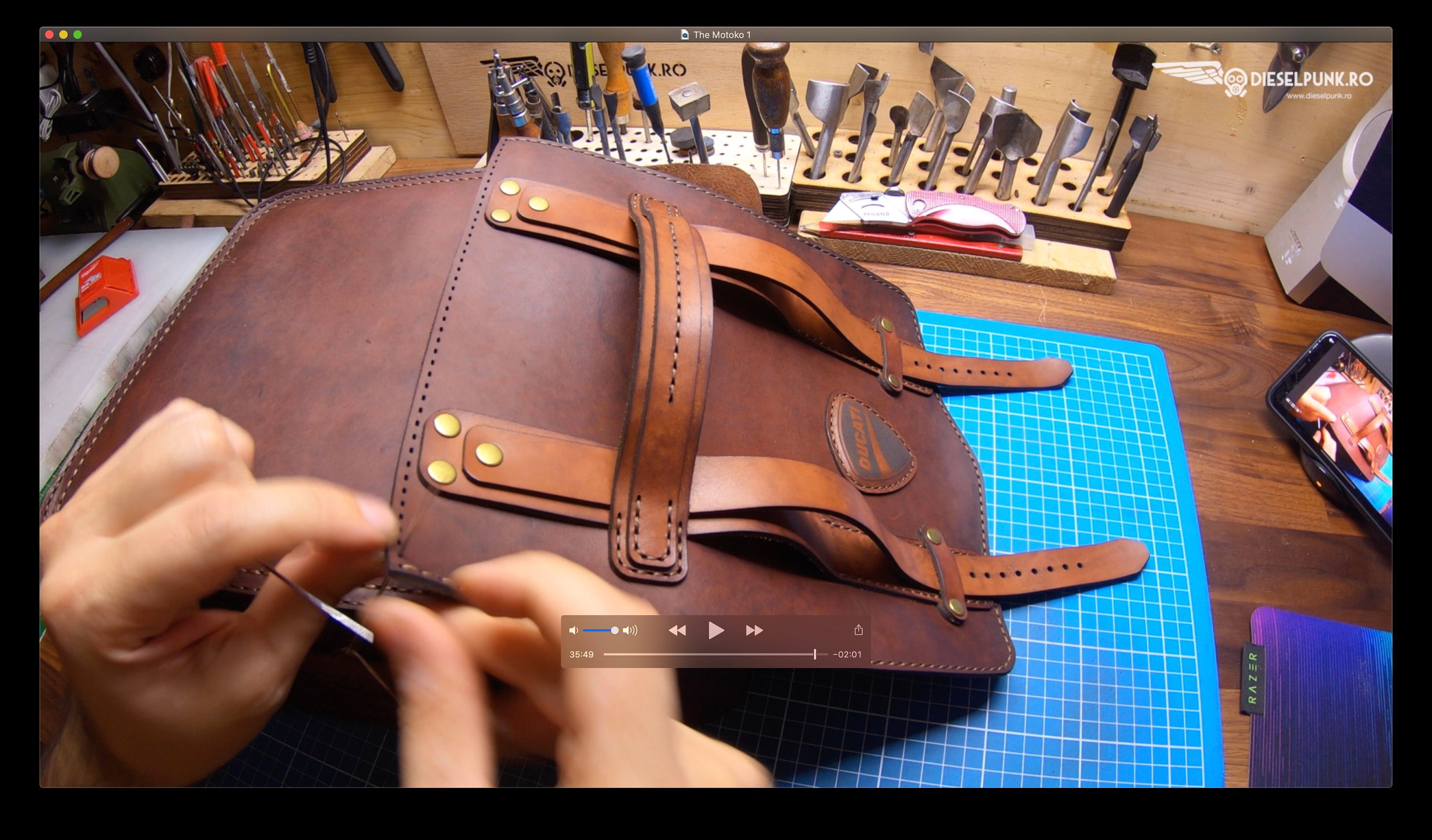Enter full screen with the green button
The image size is (1432, 840).
tap(78, 35)
